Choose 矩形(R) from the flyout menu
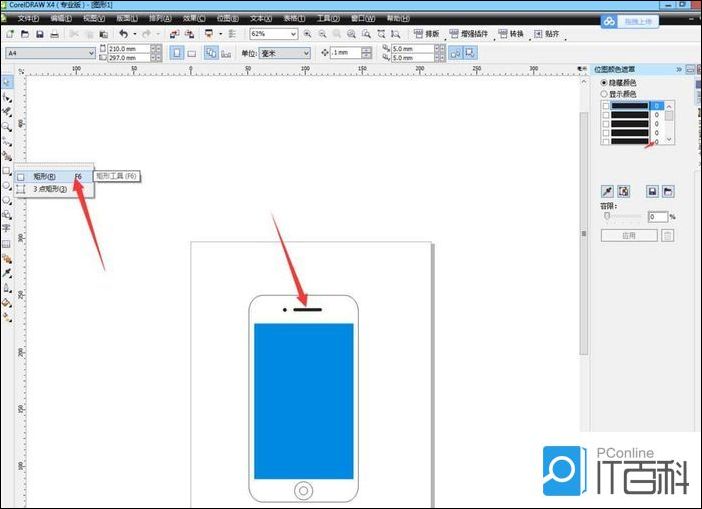 (x=45, y=176)
